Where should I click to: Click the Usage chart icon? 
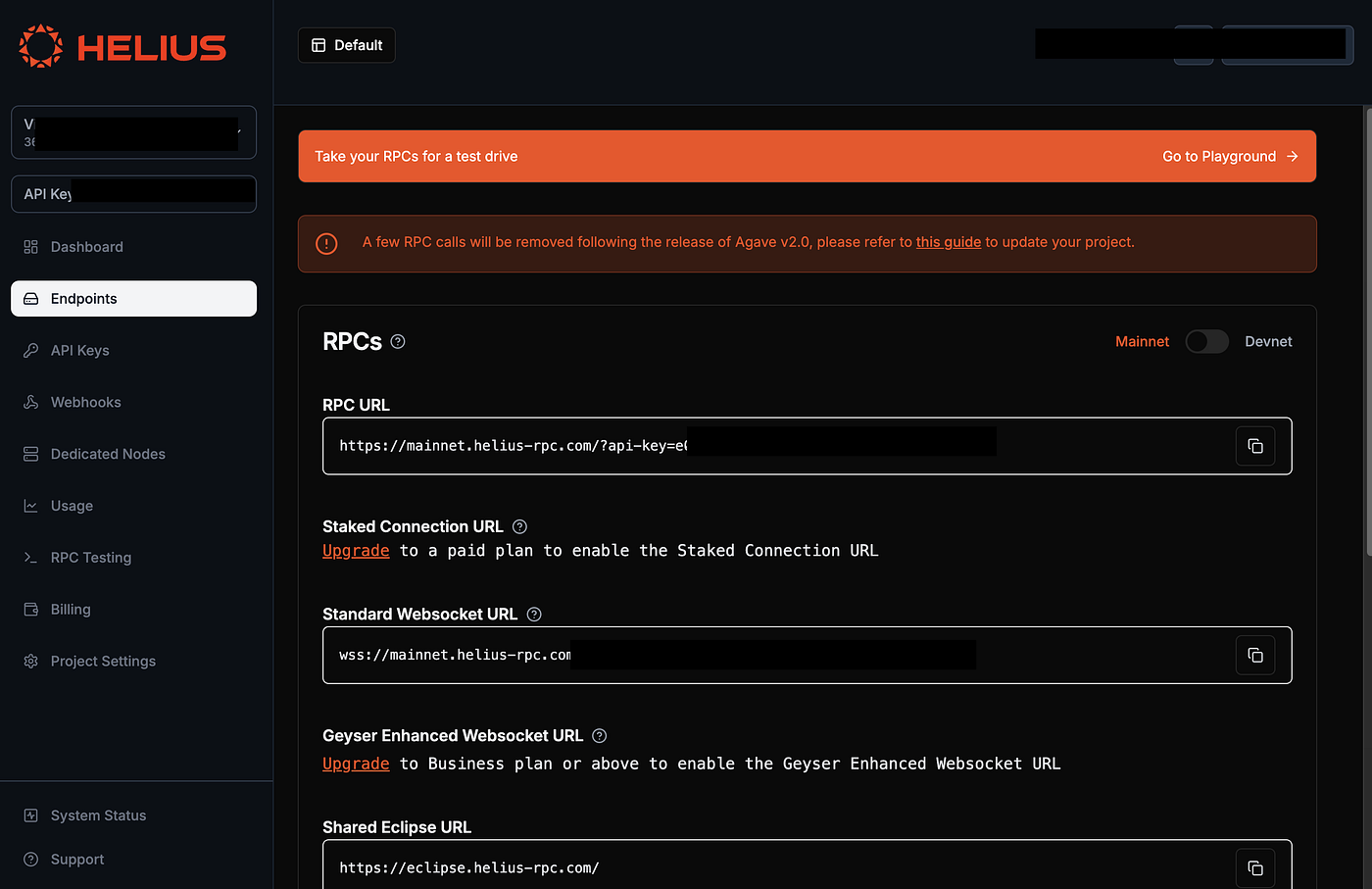point(30,506)
